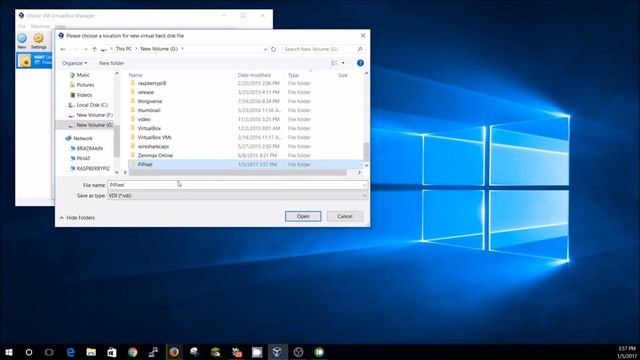Click the Back arrow in file dialog
Viewport: 640px width, 360px height.
[x=63, y=49]
